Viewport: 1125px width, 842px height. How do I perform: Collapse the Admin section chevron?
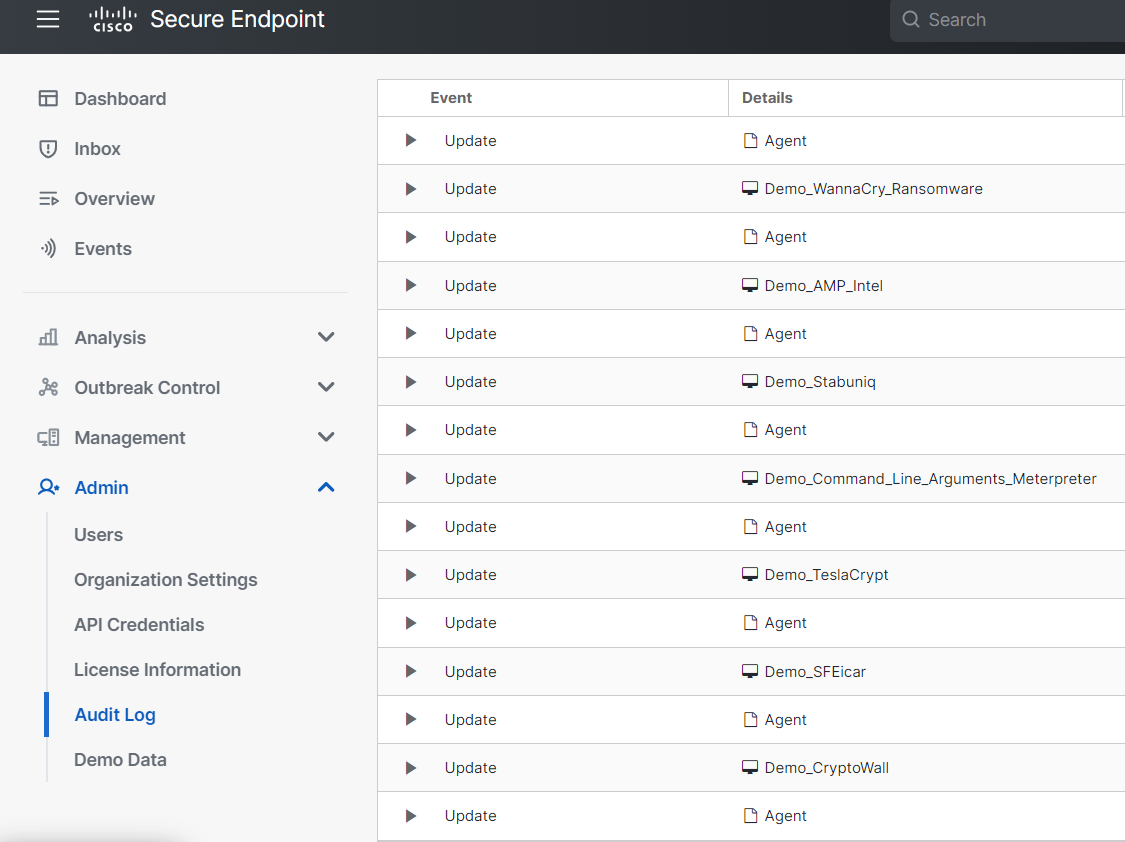(326, 488)
